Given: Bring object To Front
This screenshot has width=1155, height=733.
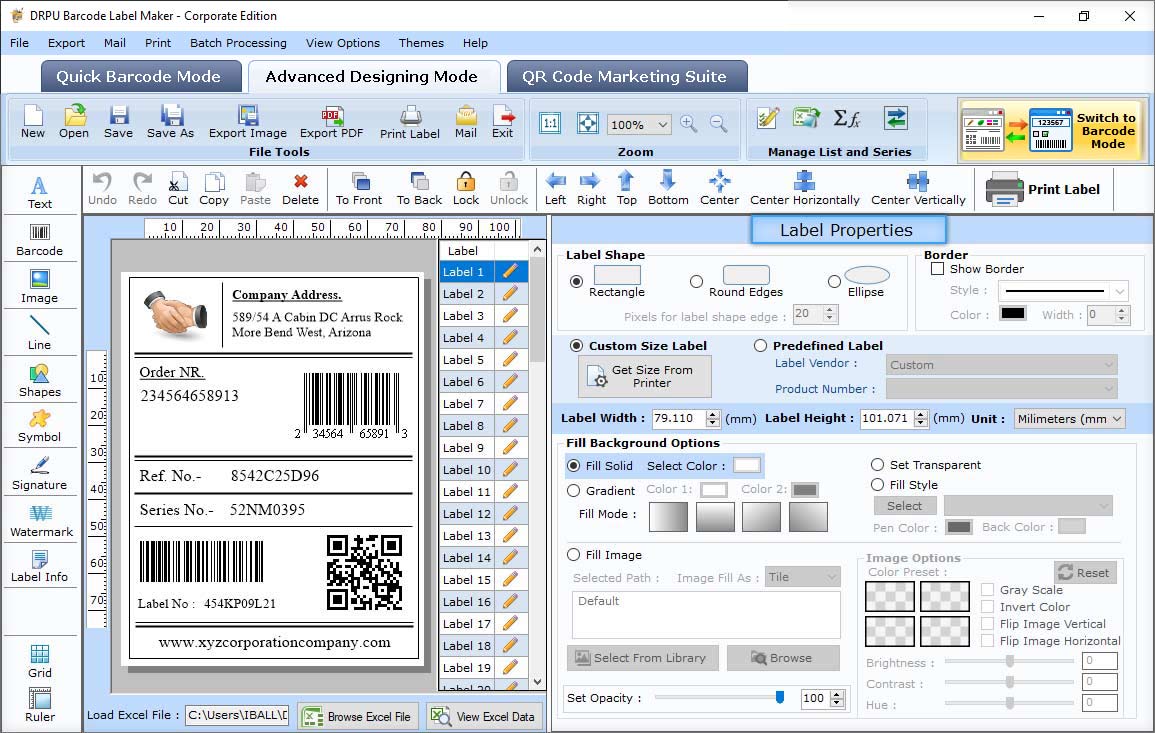Looking at the screenshot, I should tap(359, 189).
